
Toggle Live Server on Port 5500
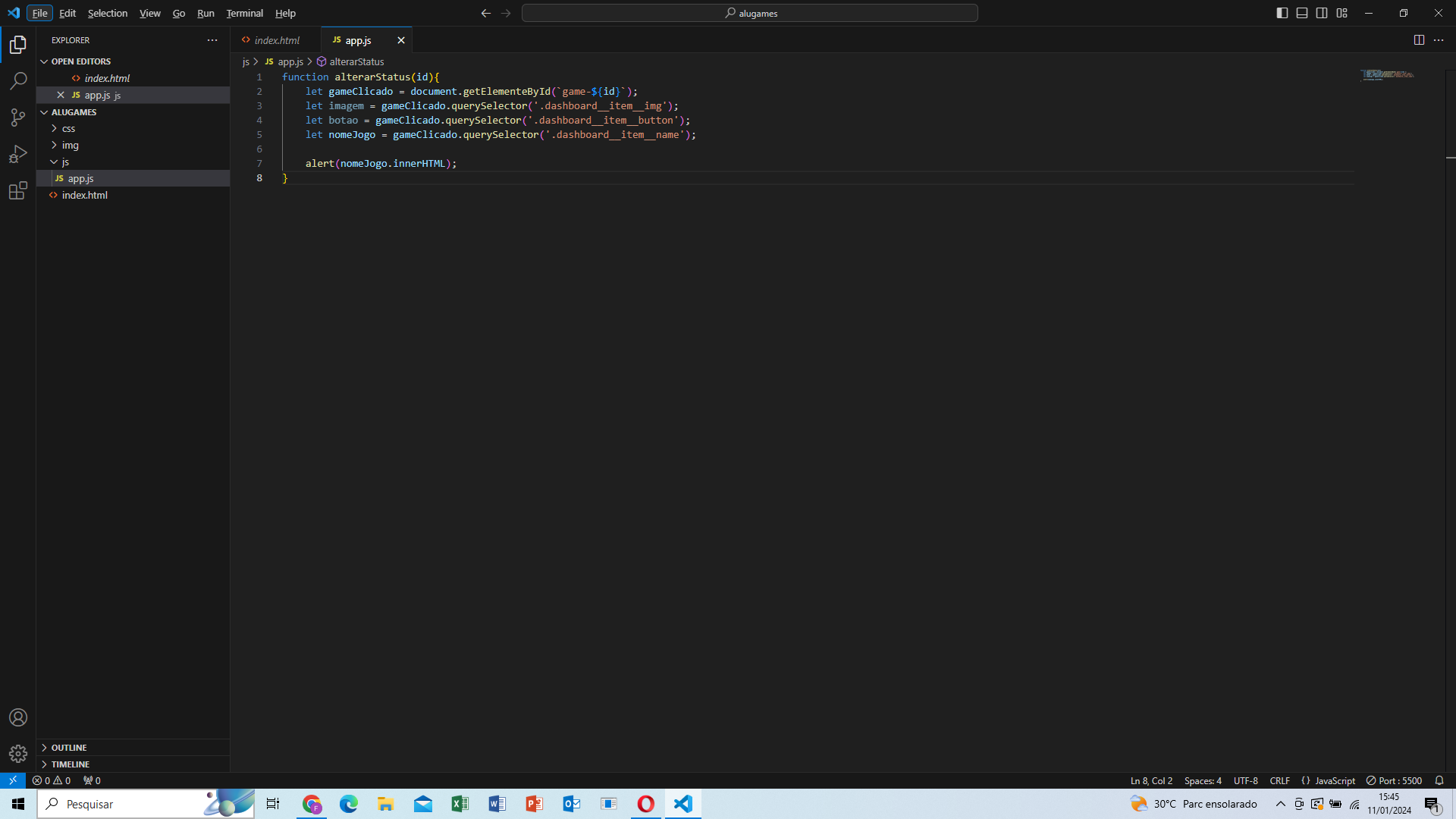click(x=1394, y=780)
